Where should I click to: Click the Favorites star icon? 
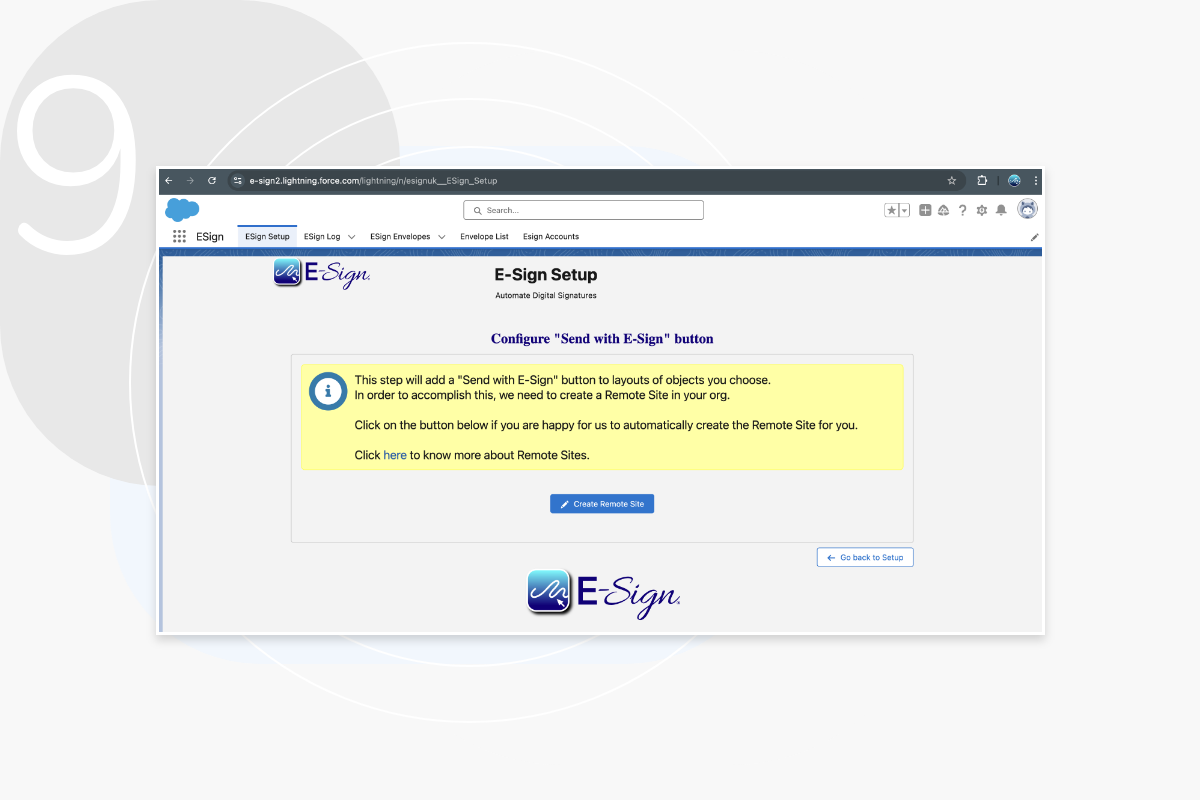(891, 210)
